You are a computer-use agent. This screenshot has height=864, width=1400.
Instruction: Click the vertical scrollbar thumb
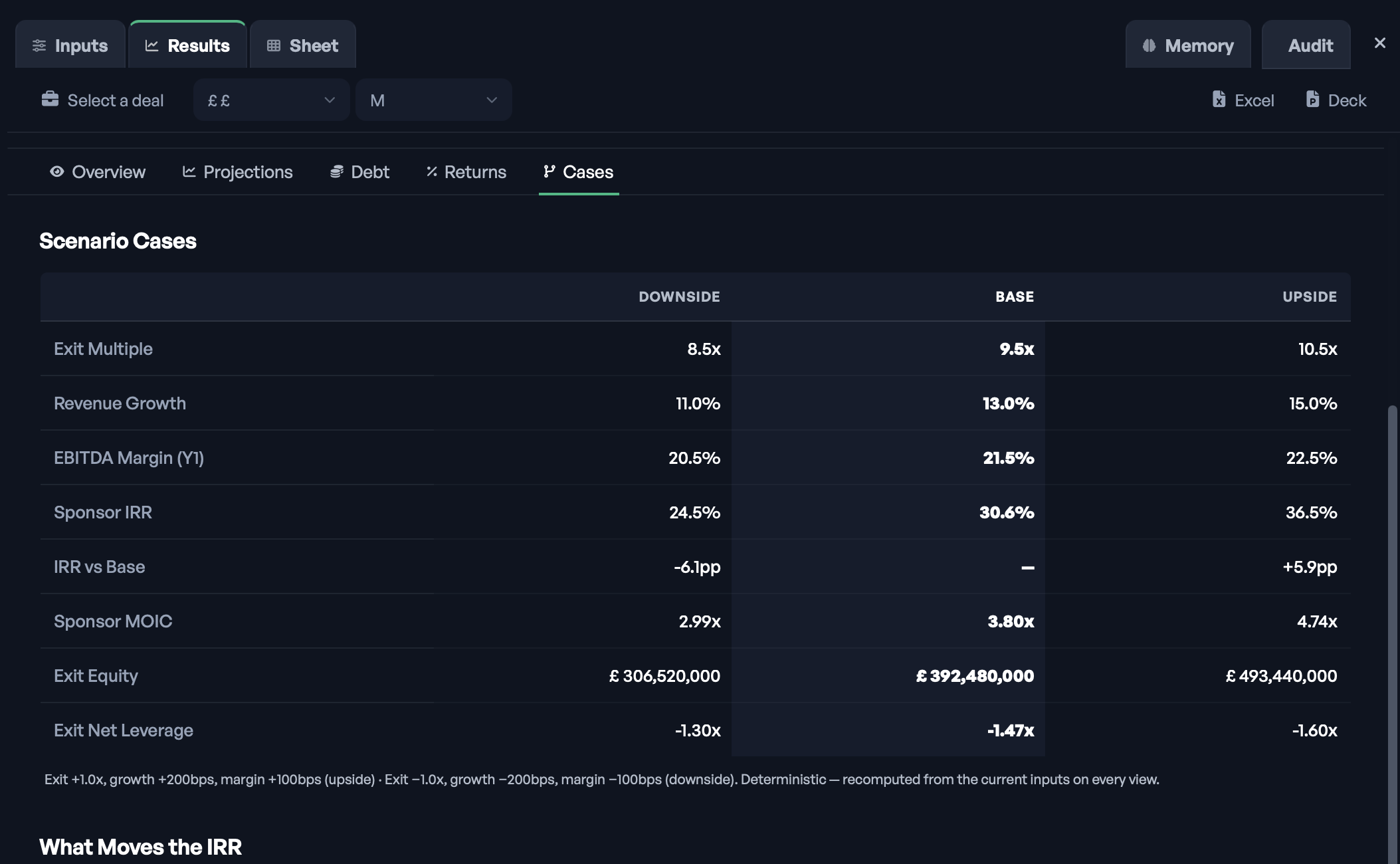coord(1393,635)
